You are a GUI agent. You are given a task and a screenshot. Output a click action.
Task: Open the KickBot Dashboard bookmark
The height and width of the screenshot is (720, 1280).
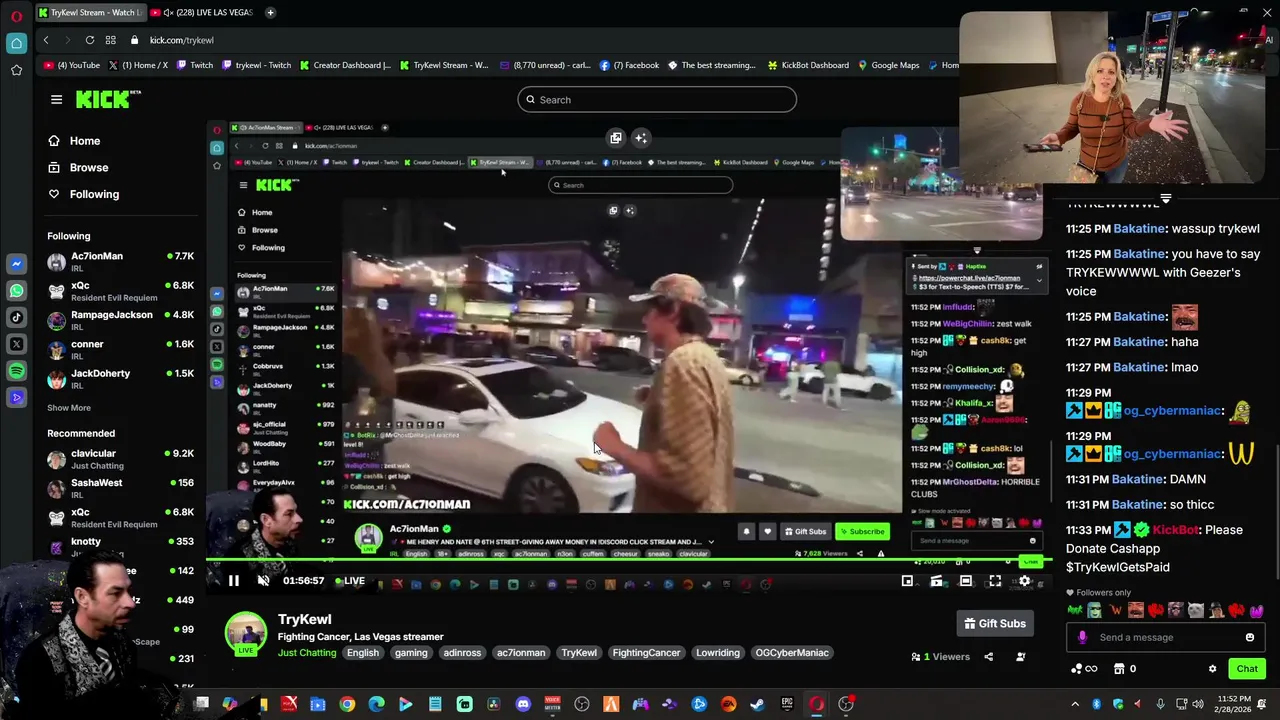pos(808,65)
